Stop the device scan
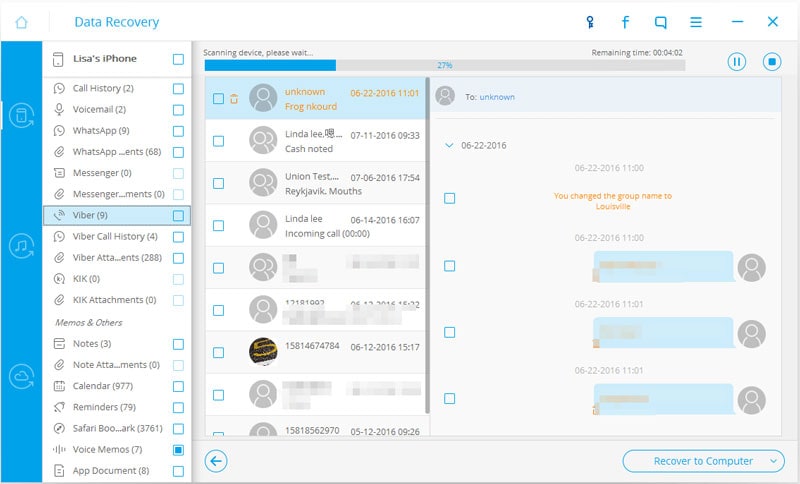 (772, 62)
